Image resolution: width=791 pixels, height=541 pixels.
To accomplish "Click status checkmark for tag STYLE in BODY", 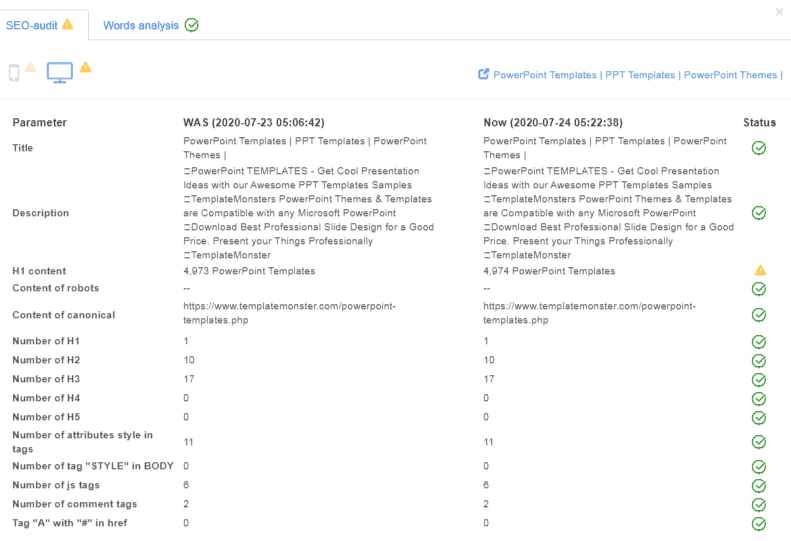I will point(759,467).
